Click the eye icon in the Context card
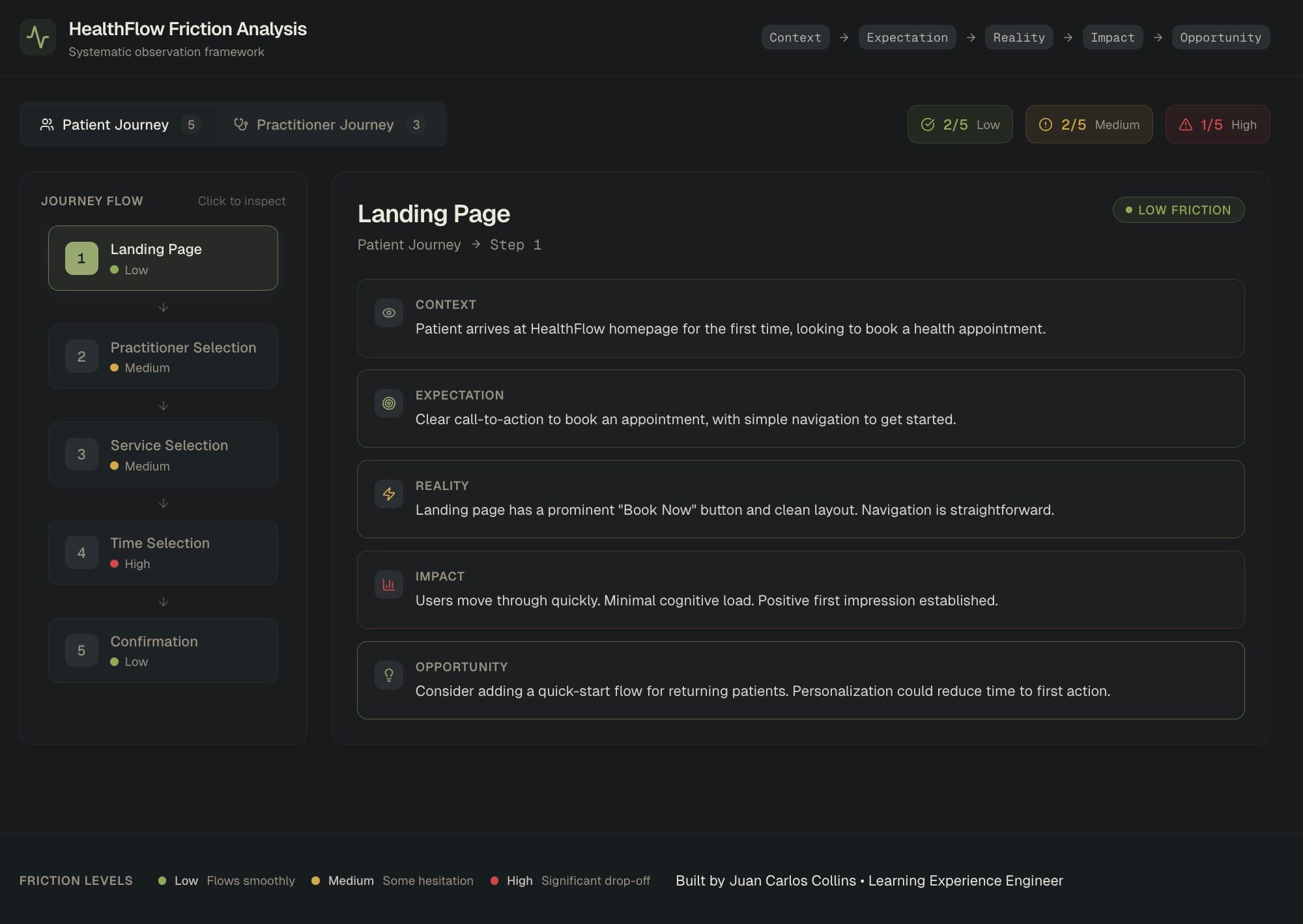Screen dimensions: 1303x924 pos(389,313)
